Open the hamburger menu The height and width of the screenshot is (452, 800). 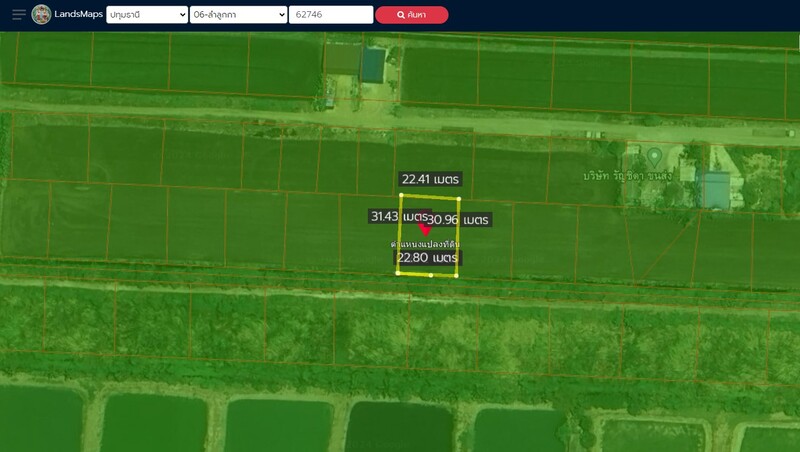(x=18, y=15)
